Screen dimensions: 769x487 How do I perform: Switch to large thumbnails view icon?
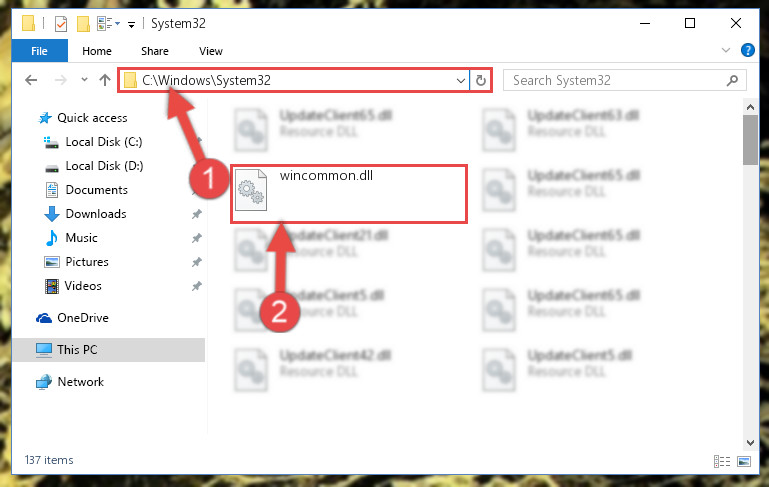tap(744, 461)
